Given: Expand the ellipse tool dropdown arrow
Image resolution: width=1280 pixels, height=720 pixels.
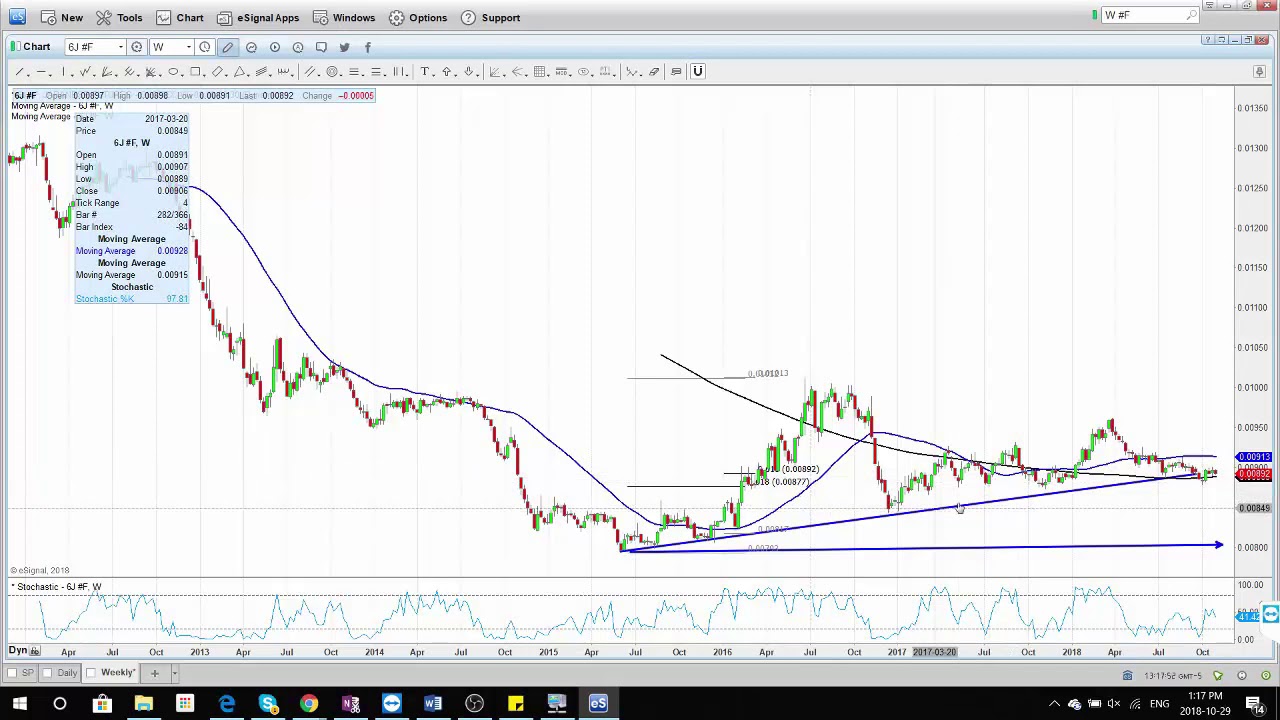Looking at the screenshot, I should point(183,74).
